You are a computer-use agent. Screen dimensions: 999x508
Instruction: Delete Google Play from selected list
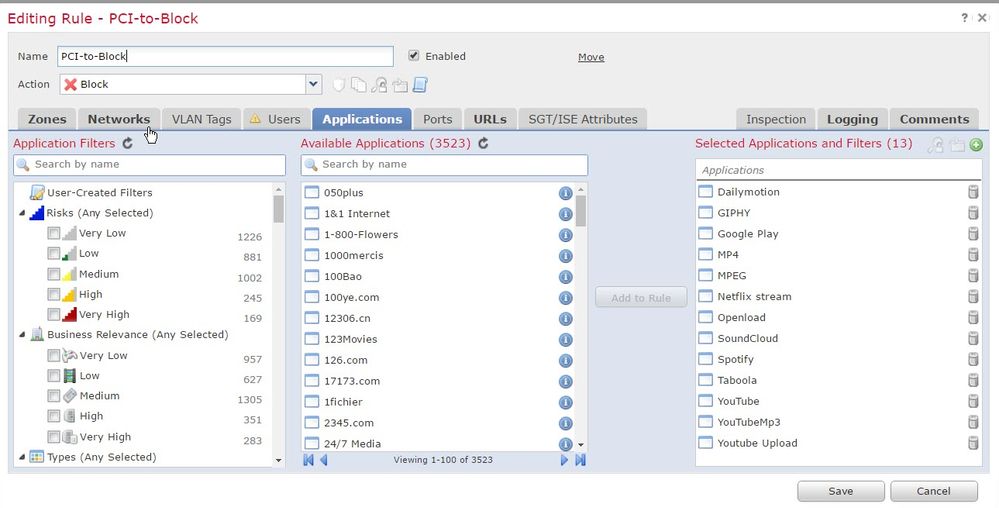pyautogui.click(x=973, y=234)
